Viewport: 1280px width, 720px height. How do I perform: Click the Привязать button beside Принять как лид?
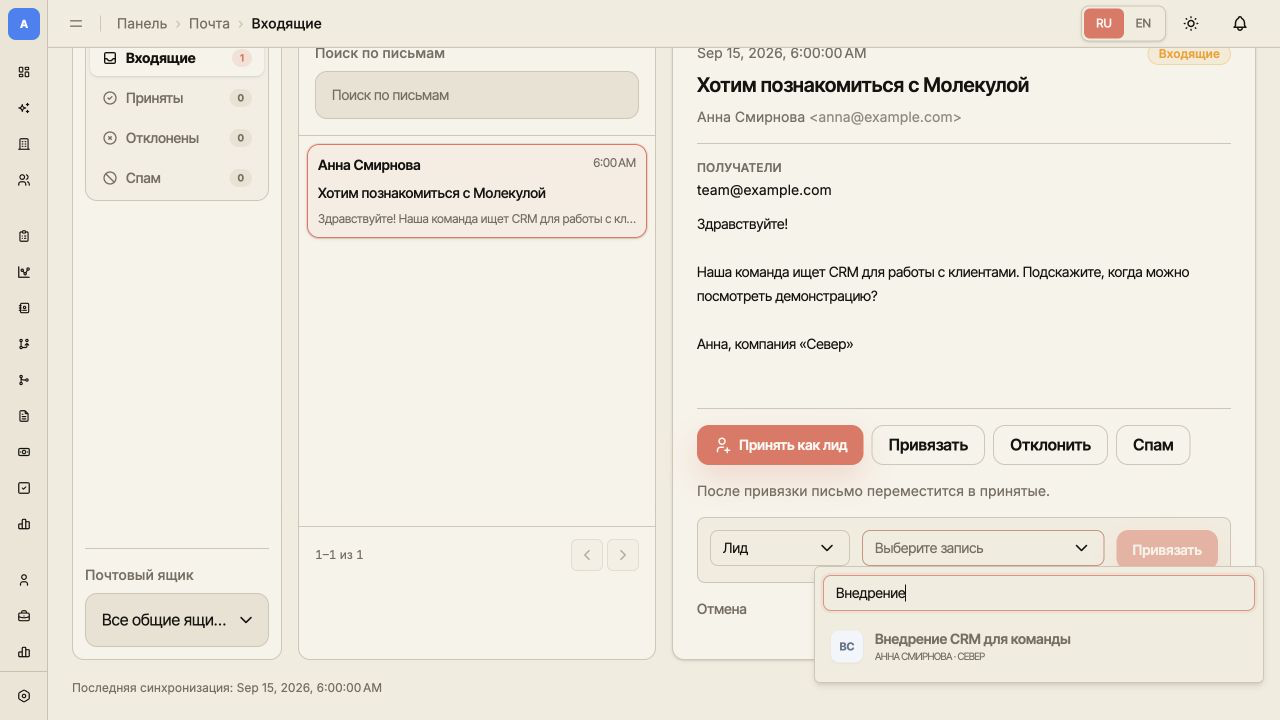928,445
